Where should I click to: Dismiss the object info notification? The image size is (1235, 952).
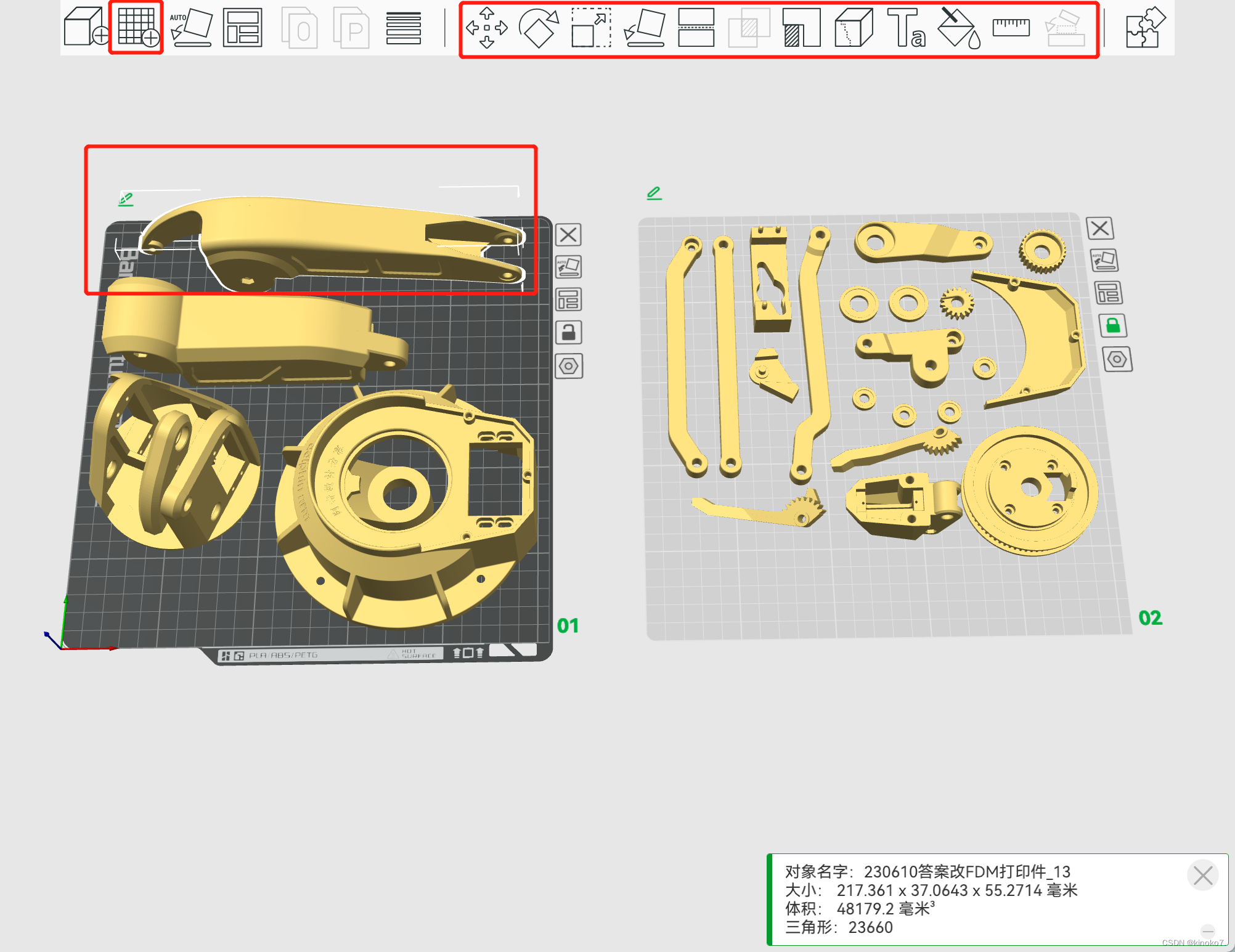tap(1202, 875)
